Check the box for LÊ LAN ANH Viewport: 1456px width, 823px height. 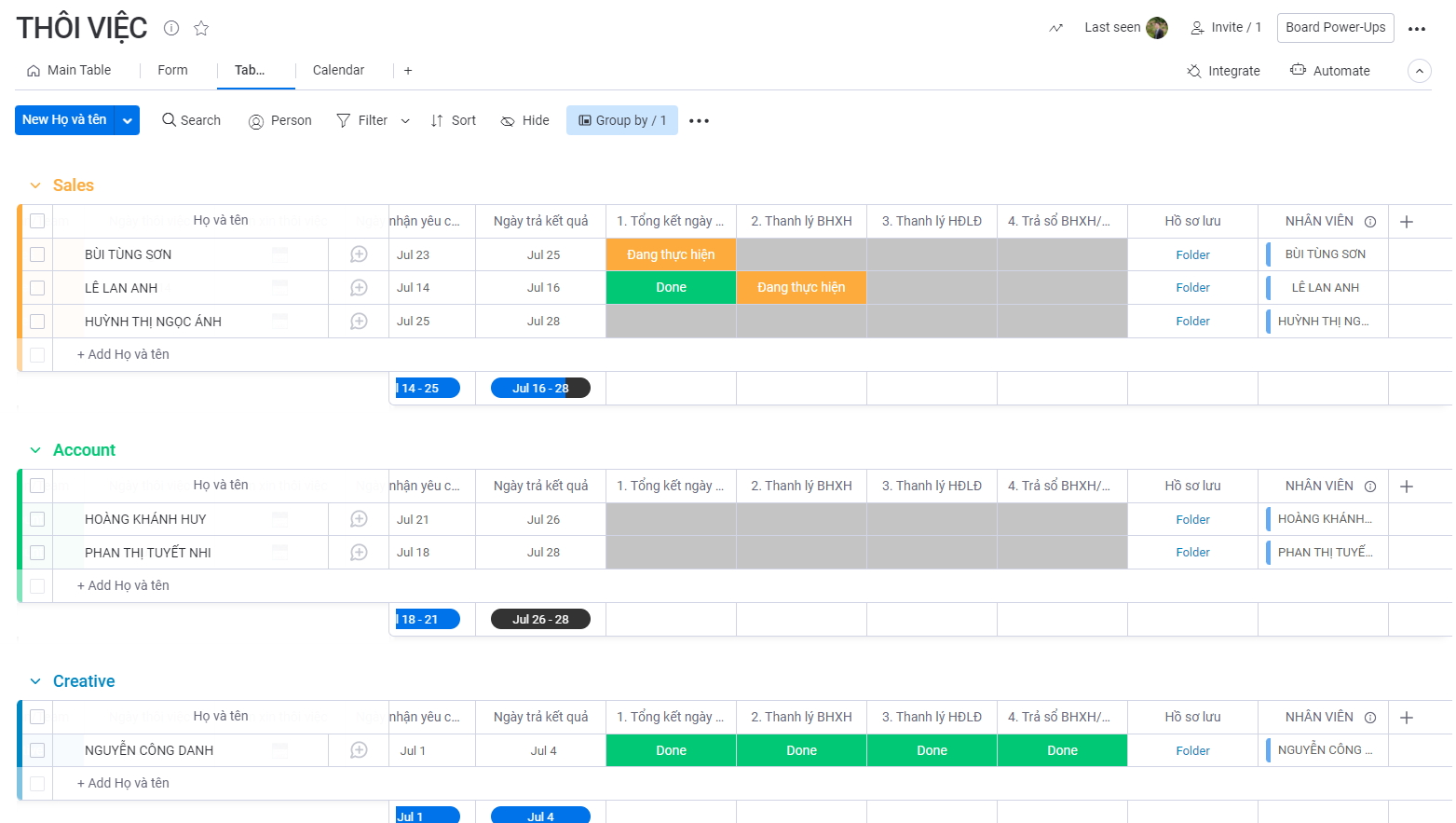(37, 288)
